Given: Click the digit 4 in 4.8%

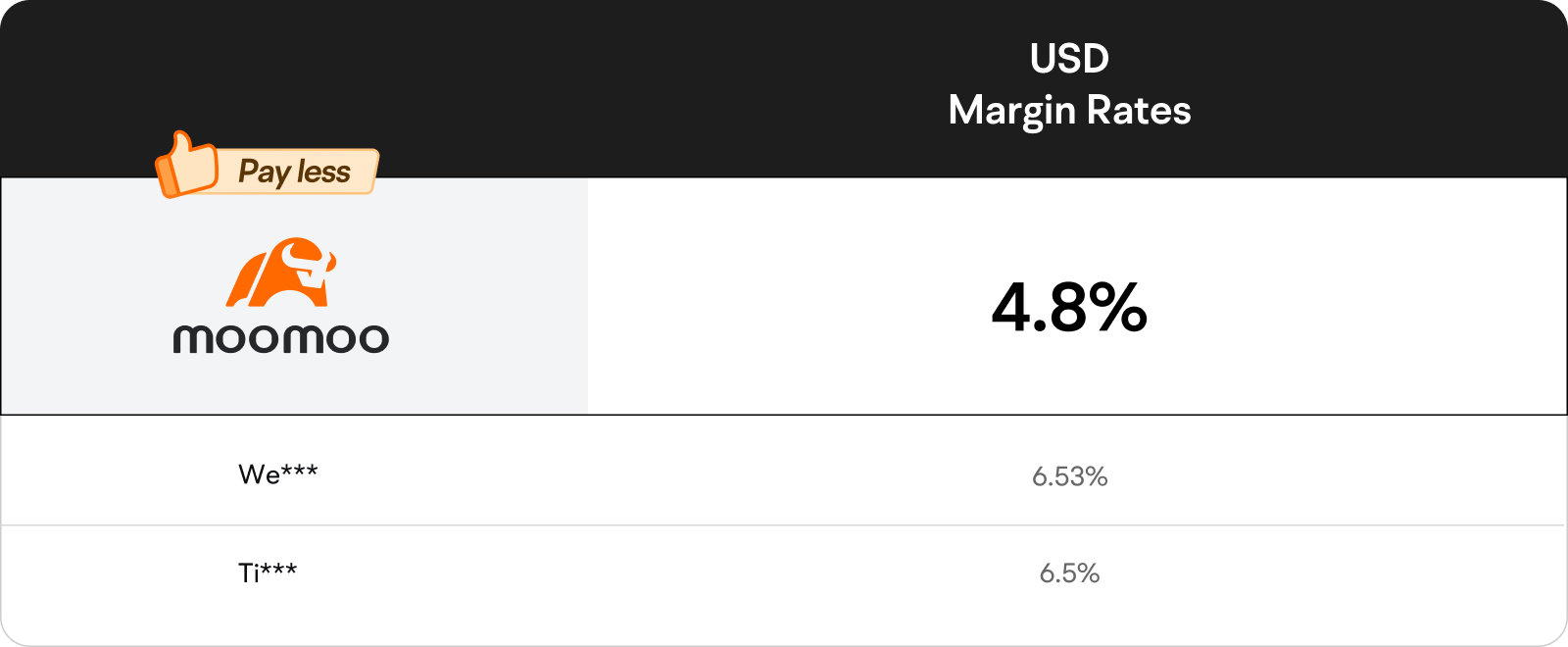Looking at the screenshot, I should (1010, 308).
